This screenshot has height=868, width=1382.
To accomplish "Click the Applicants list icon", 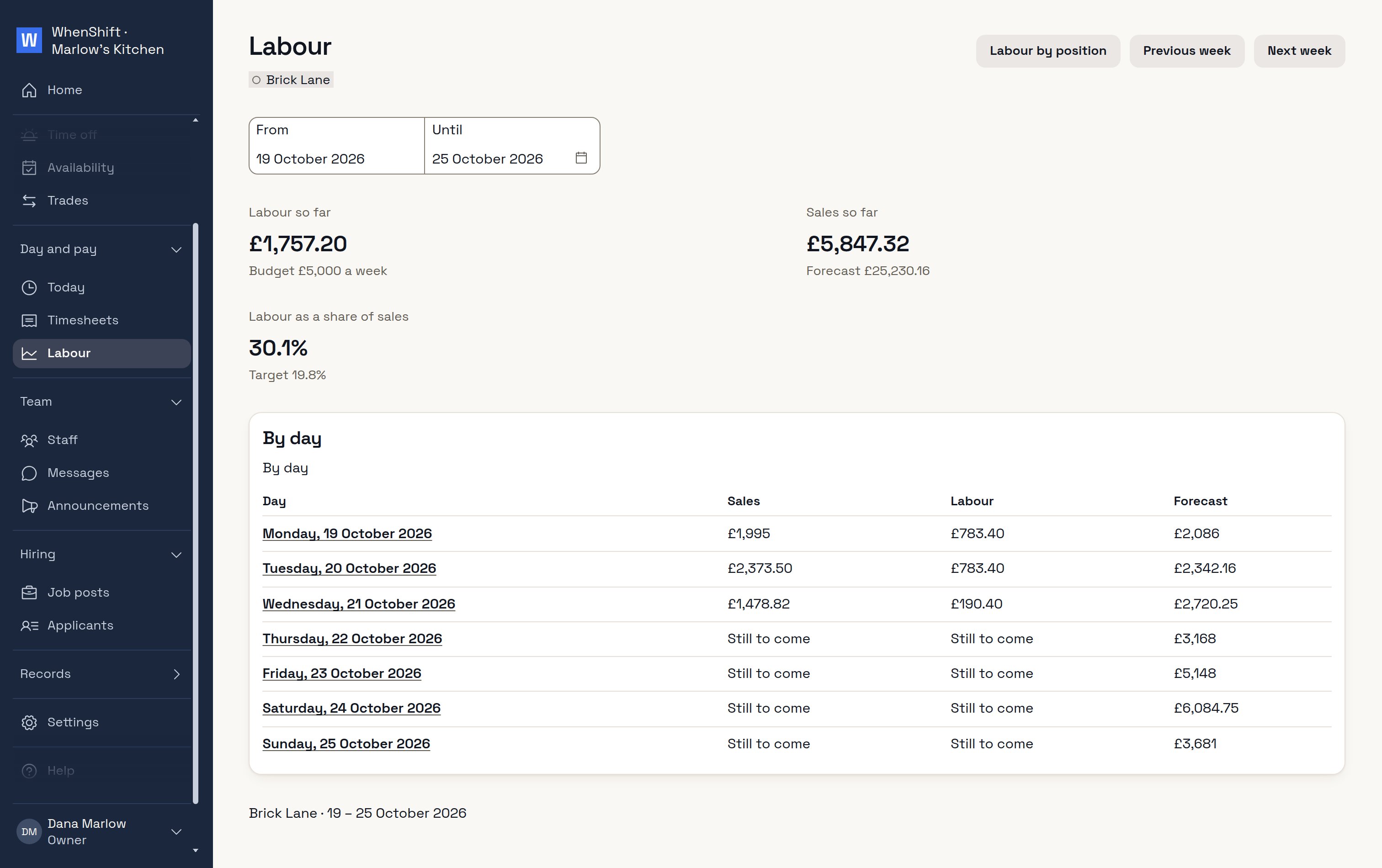I will (29, 625).
